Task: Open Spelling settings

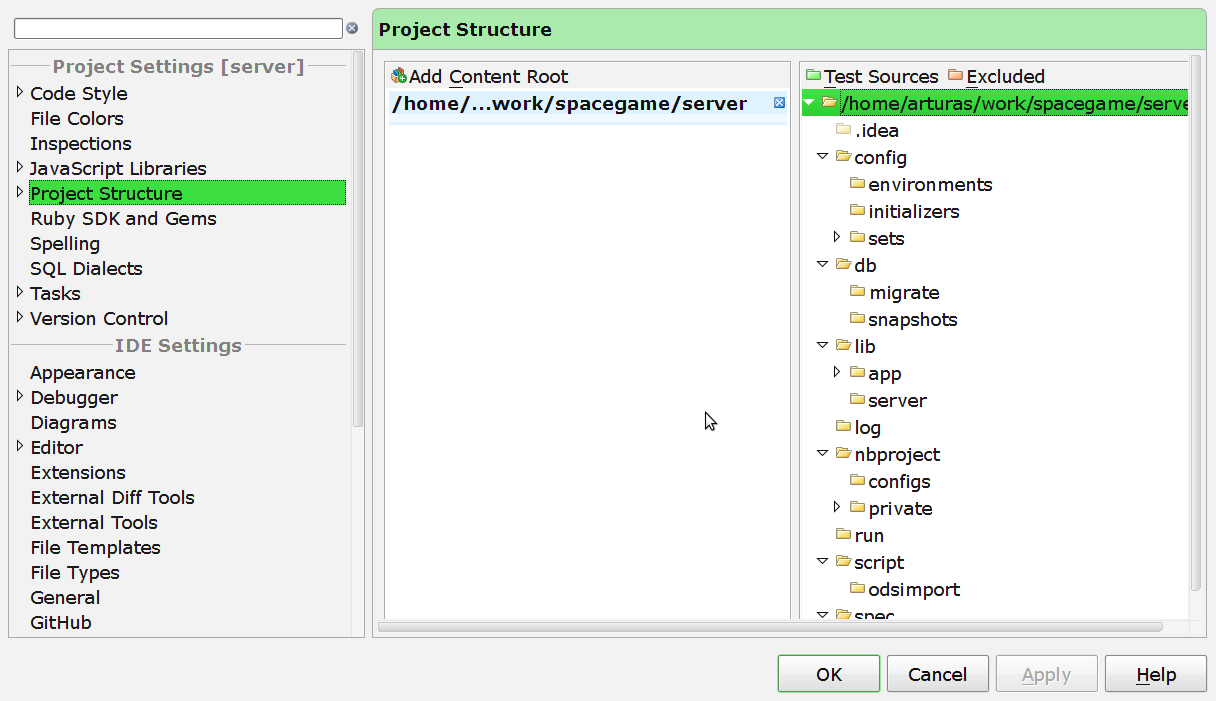Action: click(x=65, y=243)
